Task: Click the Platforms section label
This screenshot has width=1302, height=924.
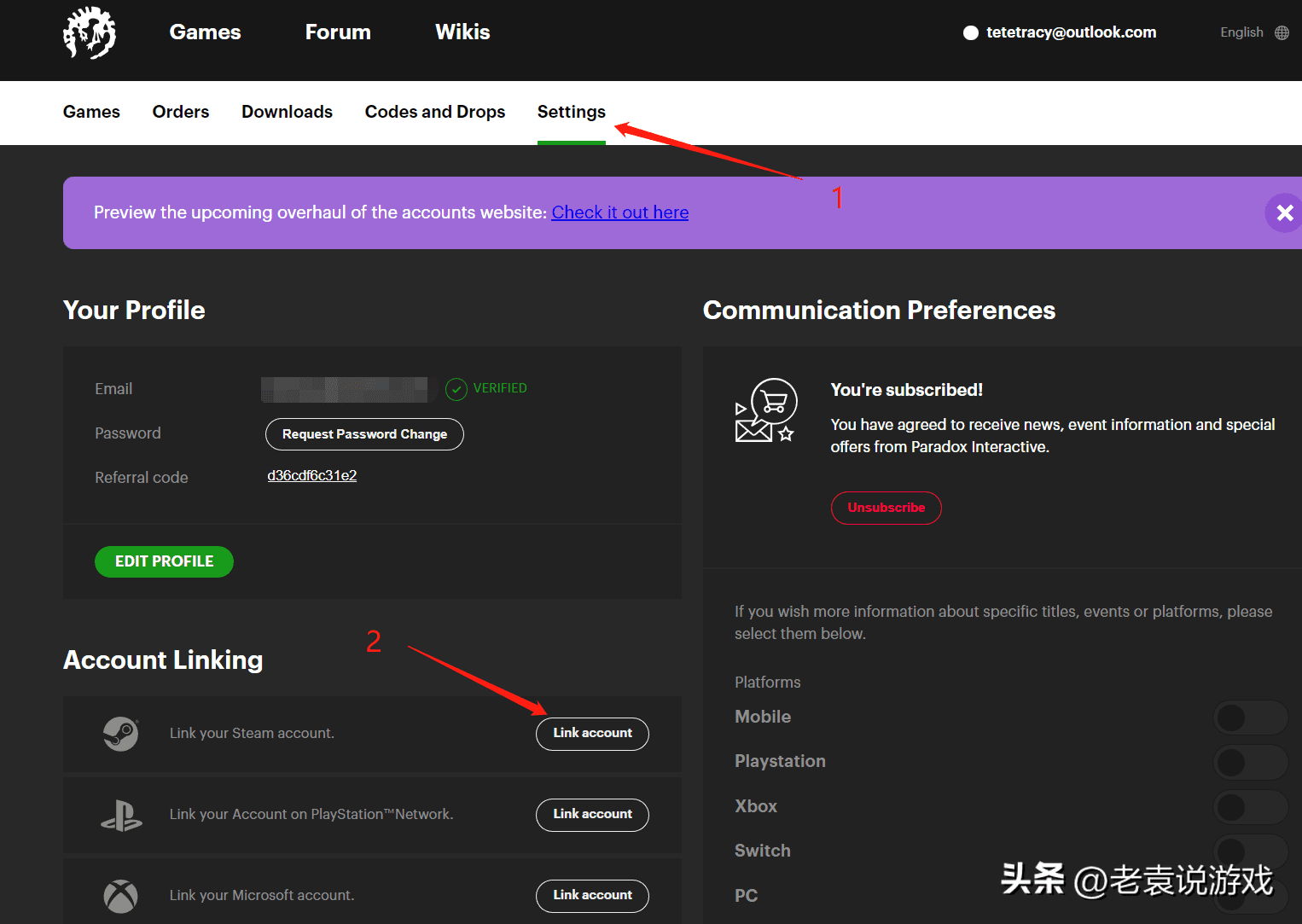Action: pos(768,683)
